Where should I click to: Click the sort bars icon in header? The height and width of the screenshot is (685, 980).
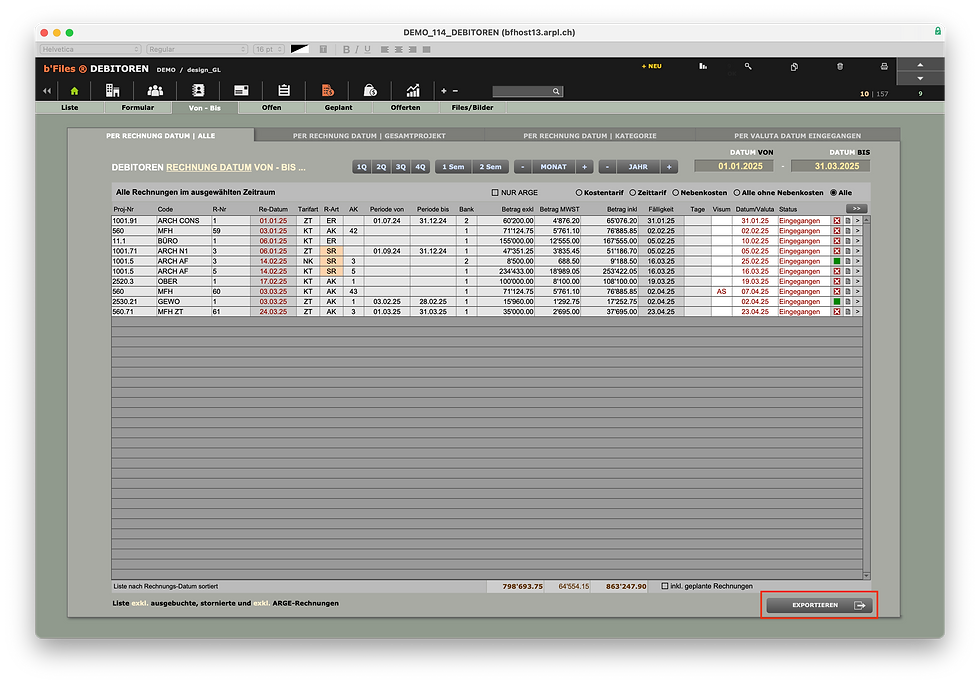point(703,66)
